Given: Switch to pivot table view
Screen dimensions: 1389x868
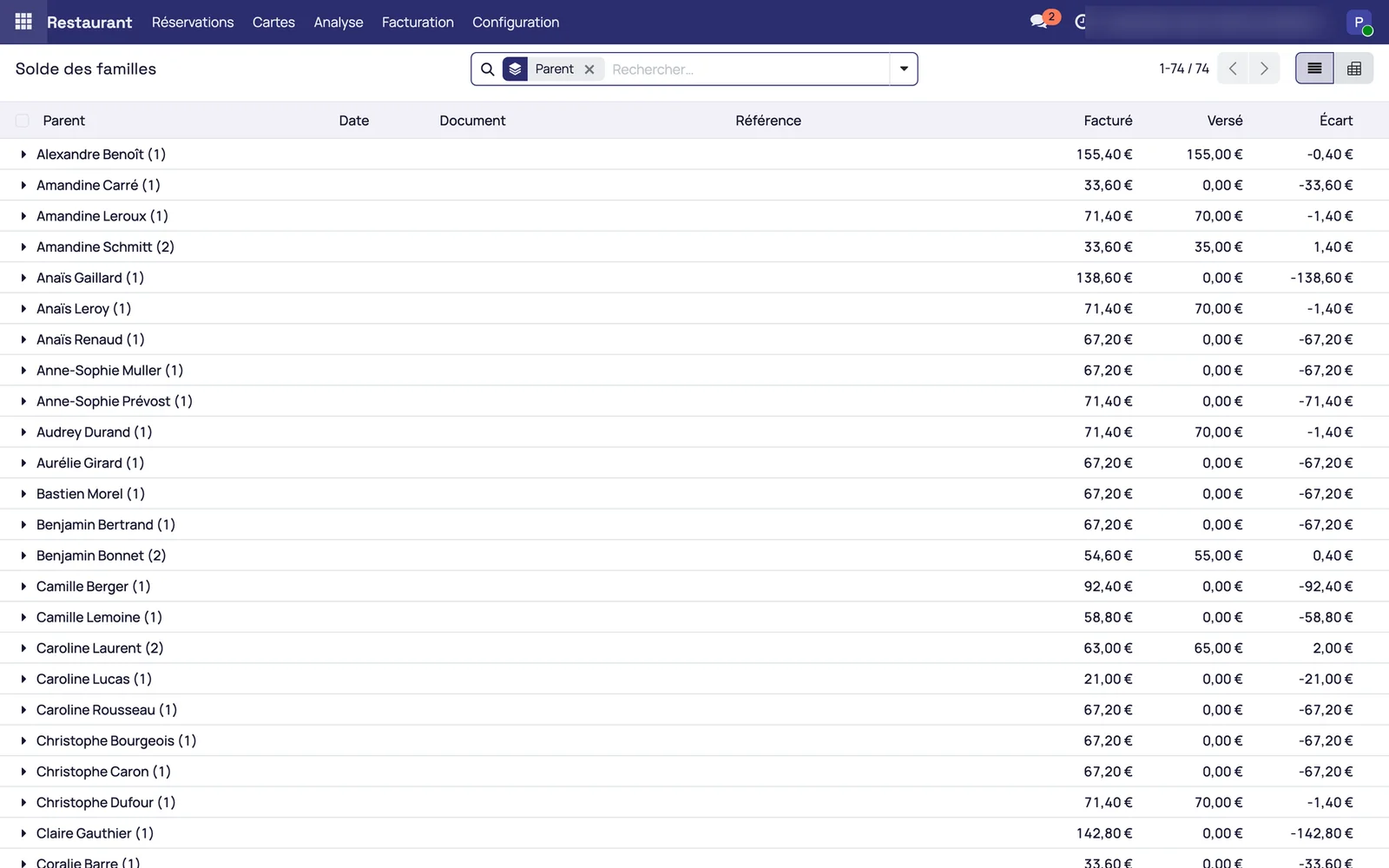Looking at the screenshot, I should coord(1354,69).
